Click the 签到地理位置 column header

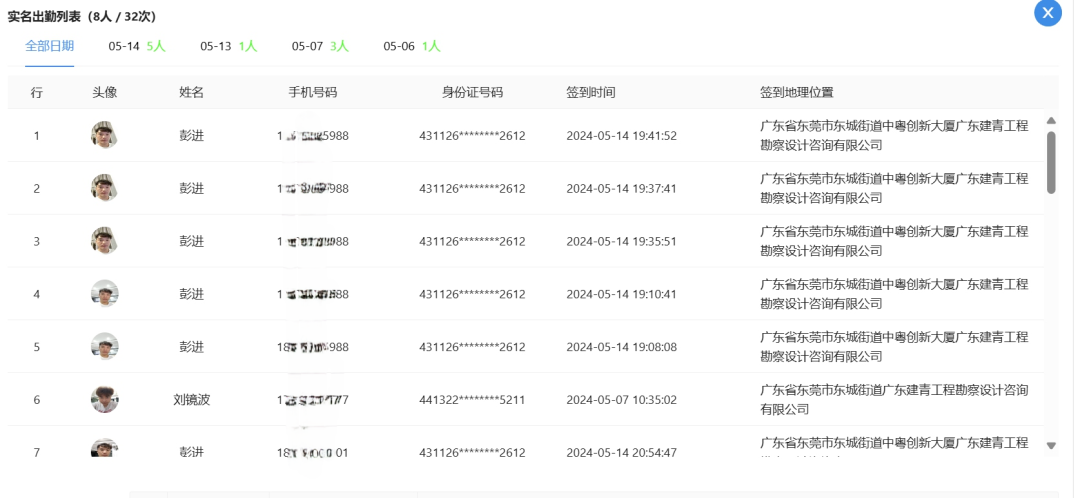point(797,92)
